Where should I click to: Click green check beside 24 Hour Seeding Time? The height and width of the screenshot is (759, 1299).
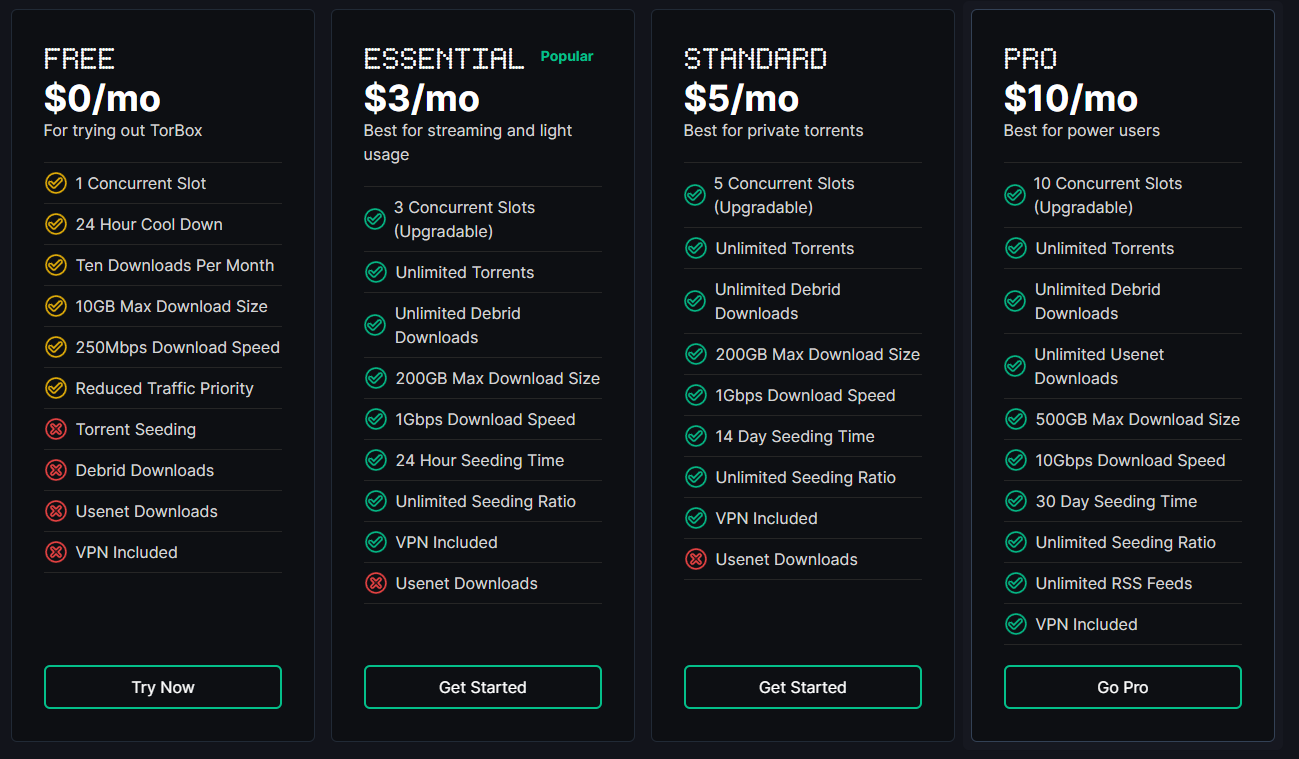coord(376,460)
